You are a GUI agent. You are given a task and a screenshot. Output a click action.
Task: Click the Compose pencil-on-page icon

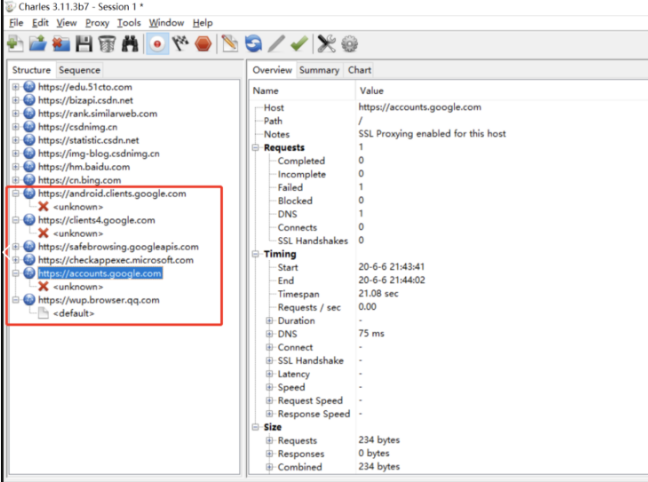click(x=230, y=44)
